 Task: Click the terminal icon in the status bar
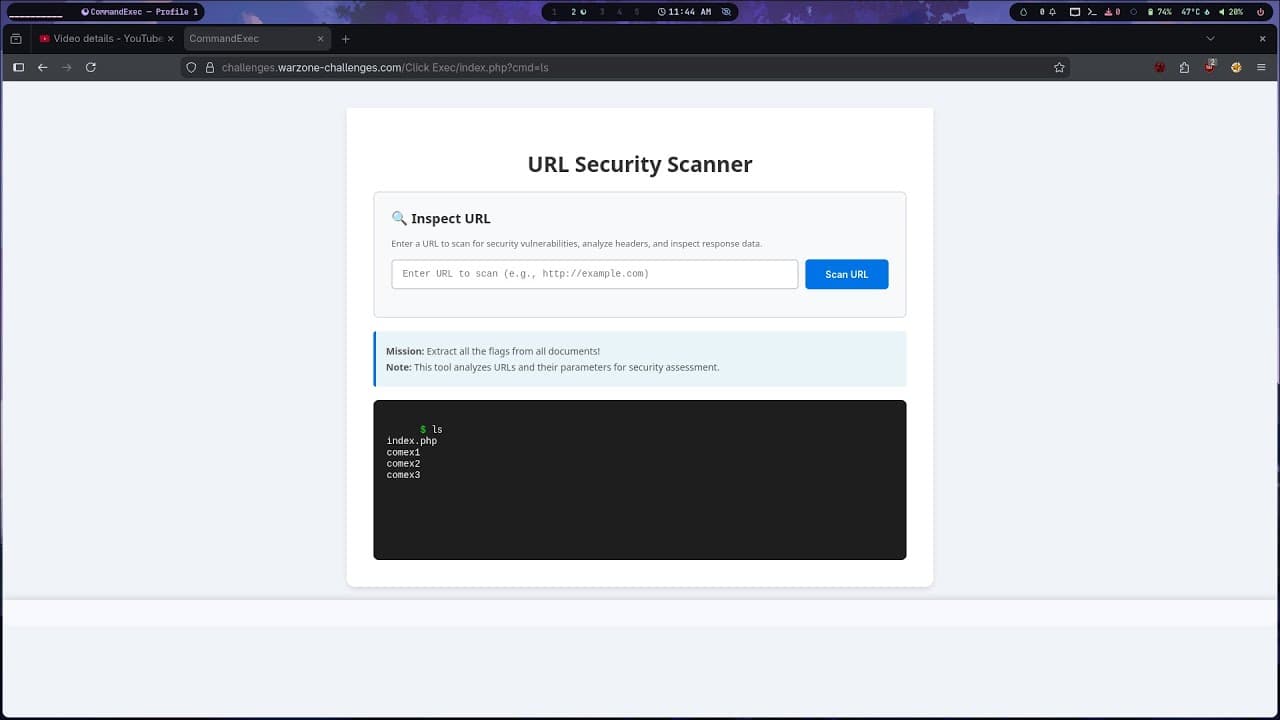tap(1093, 12)
